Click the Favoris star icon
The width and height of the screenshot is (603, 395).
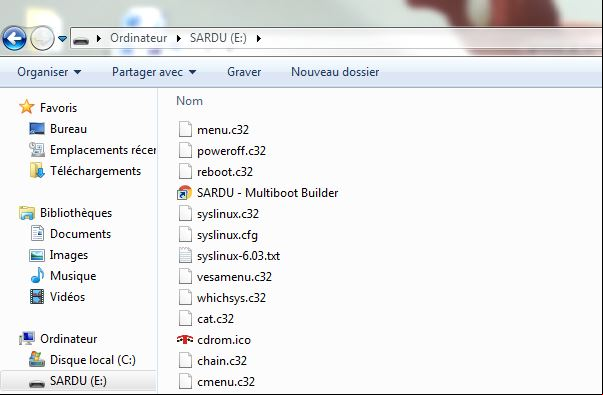[27, 107]
